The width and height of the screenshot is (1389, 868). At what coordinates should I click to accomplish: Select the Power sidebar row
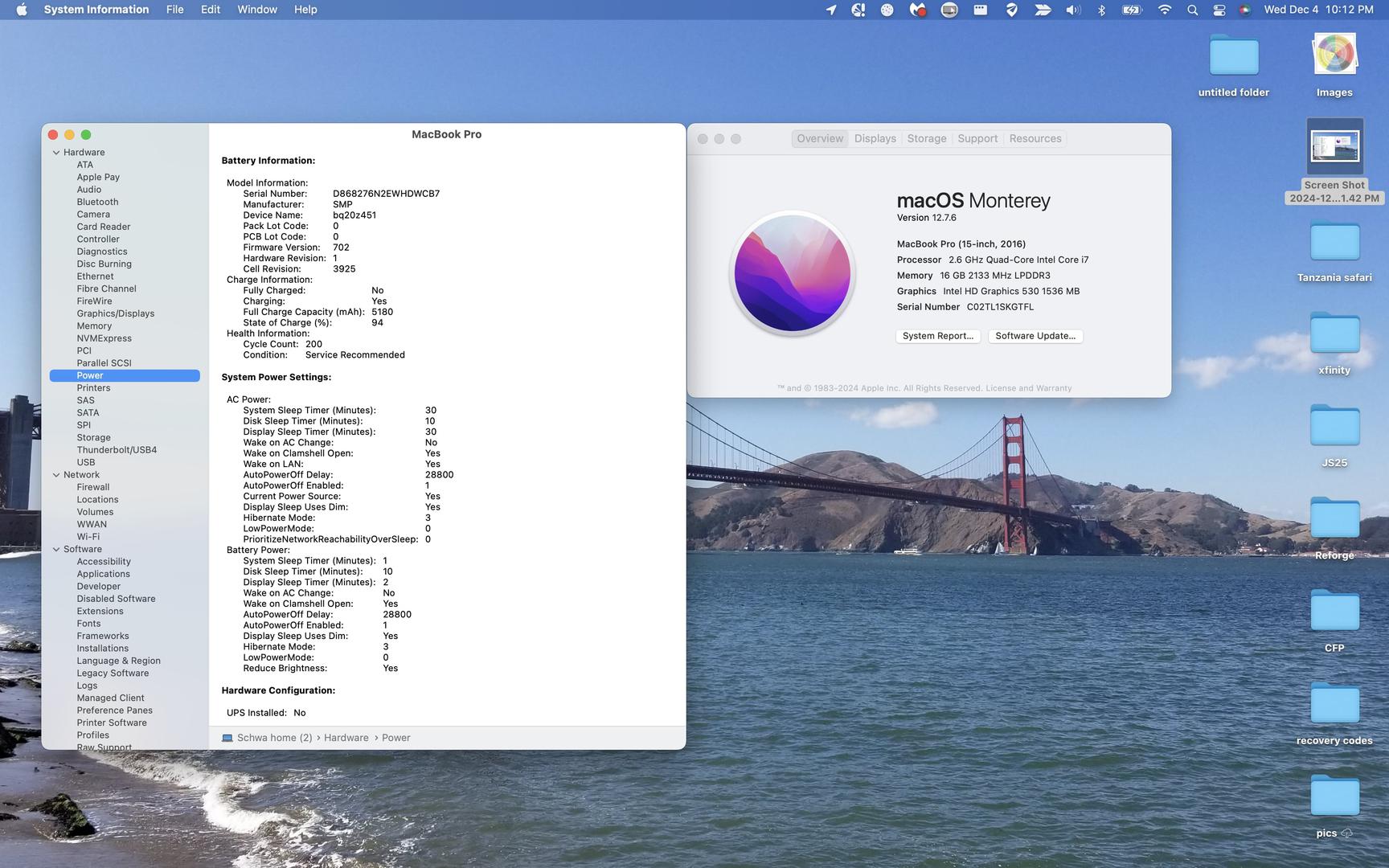click(x=125, y=375)
